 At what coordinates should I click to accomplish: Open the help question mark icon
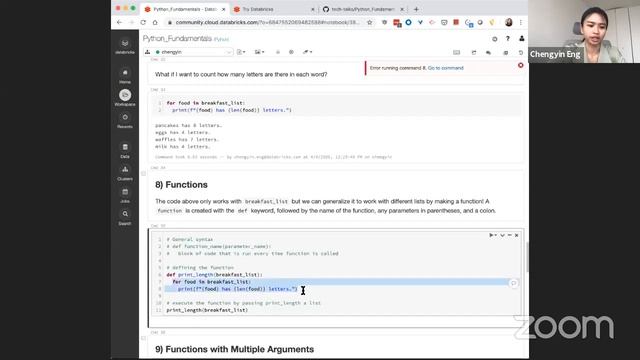click(508, 38)
